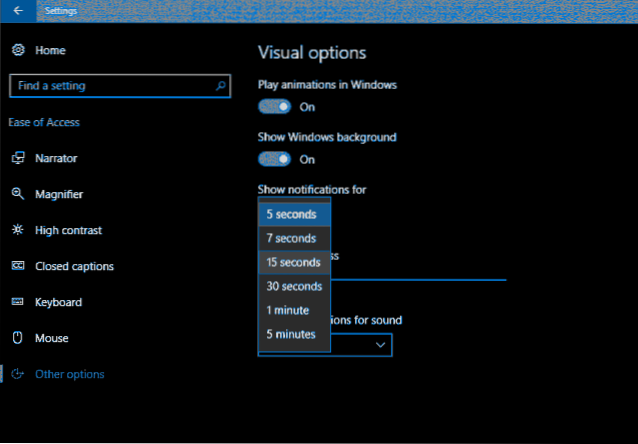Viewport: 638px width, 444px height.
Task: Select the 5 minutes option
Action: coord(293,334)
